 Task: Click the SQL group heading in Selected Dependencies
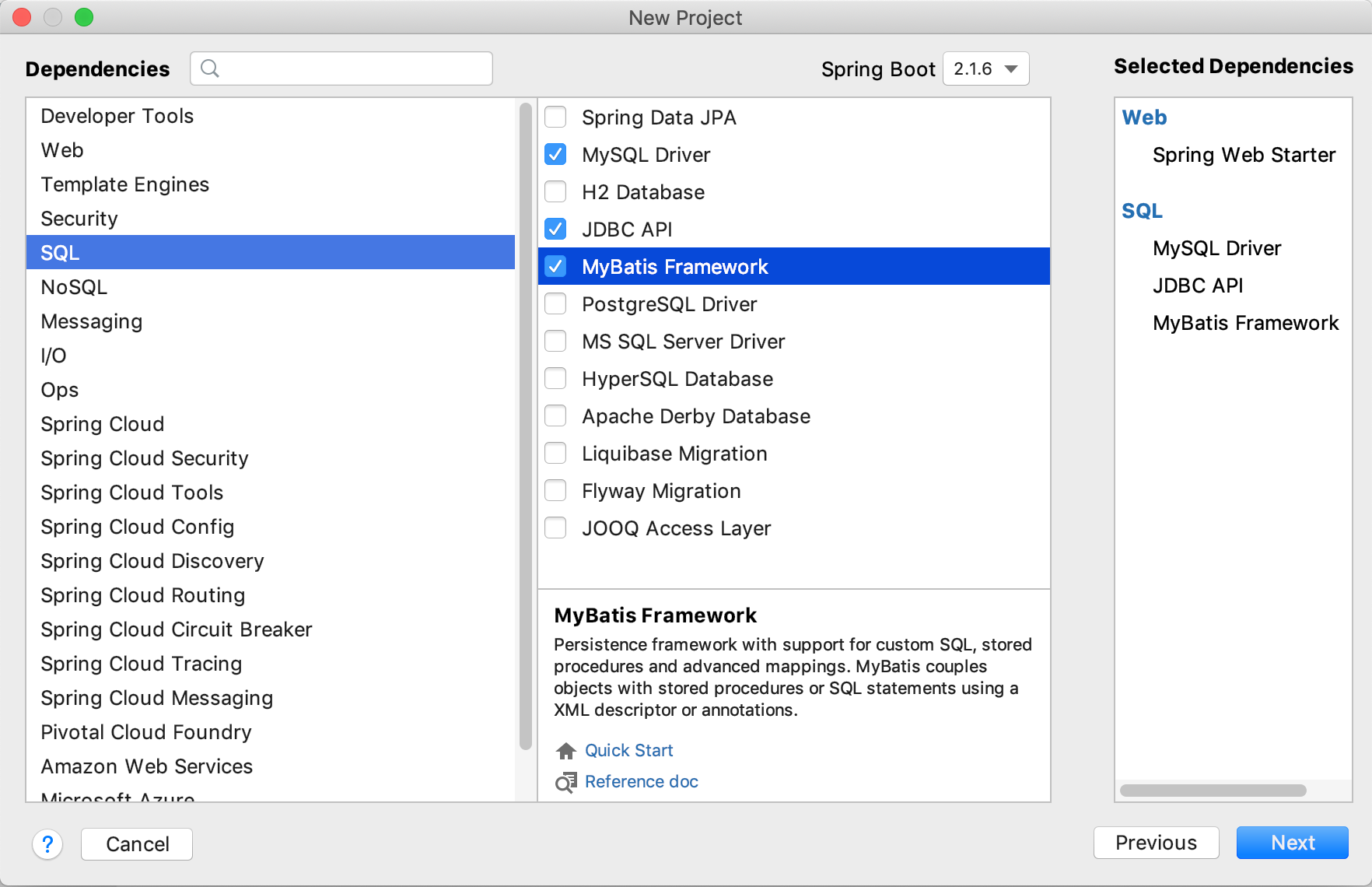click(1142, 211)
